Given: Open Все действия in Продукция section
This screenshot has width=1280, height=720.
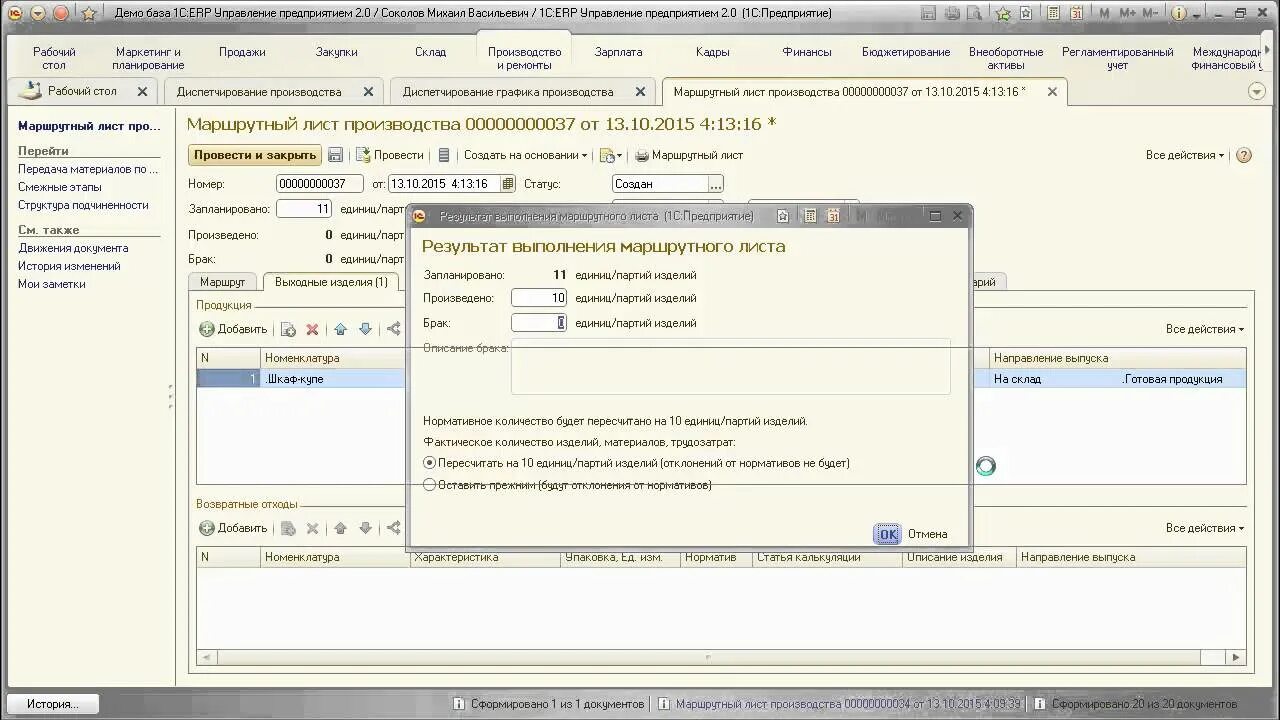Looking at the screenshot, I should (x=1205, y=329).
